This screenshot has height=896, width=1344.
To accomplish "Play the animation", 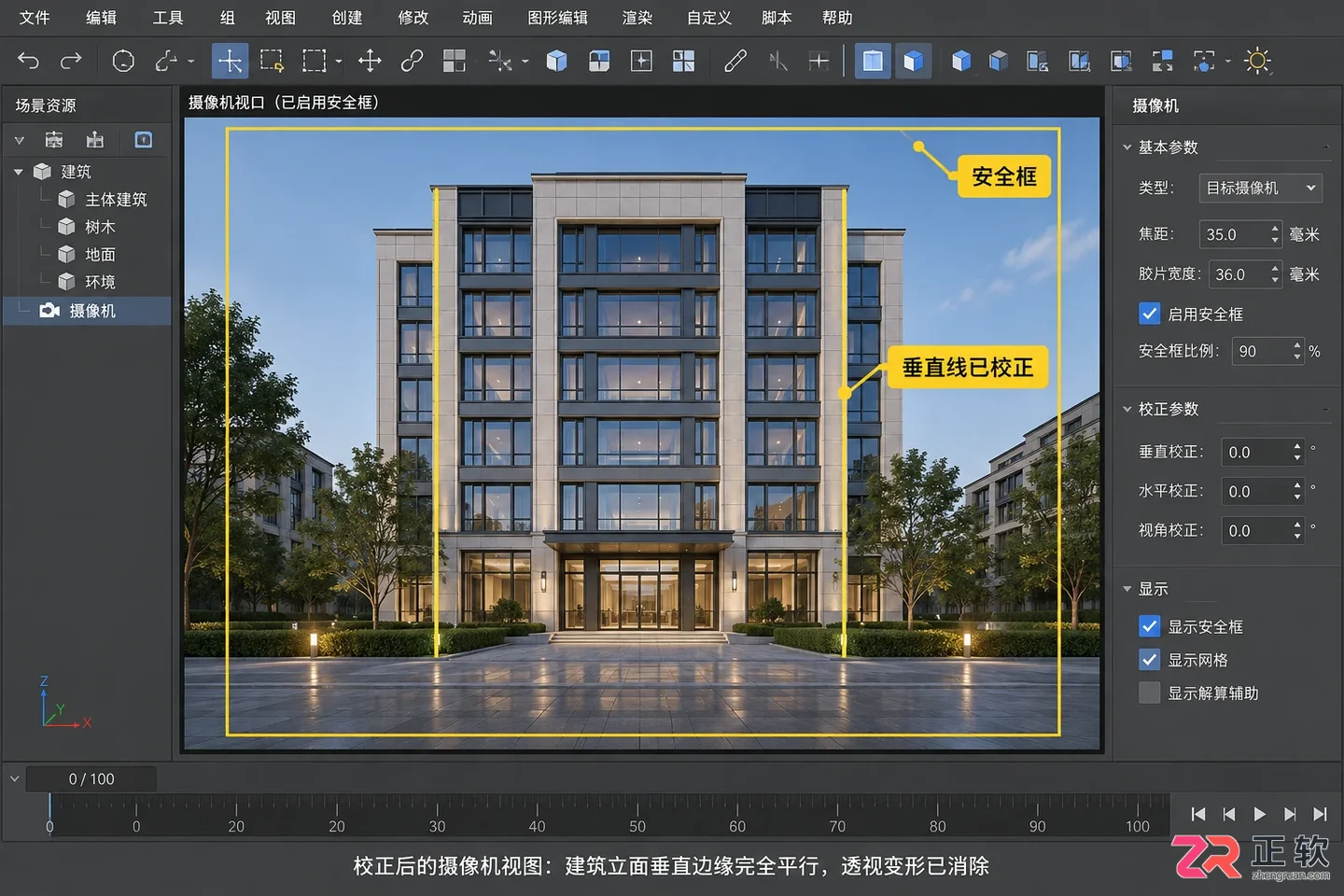I will (1259, 814).
